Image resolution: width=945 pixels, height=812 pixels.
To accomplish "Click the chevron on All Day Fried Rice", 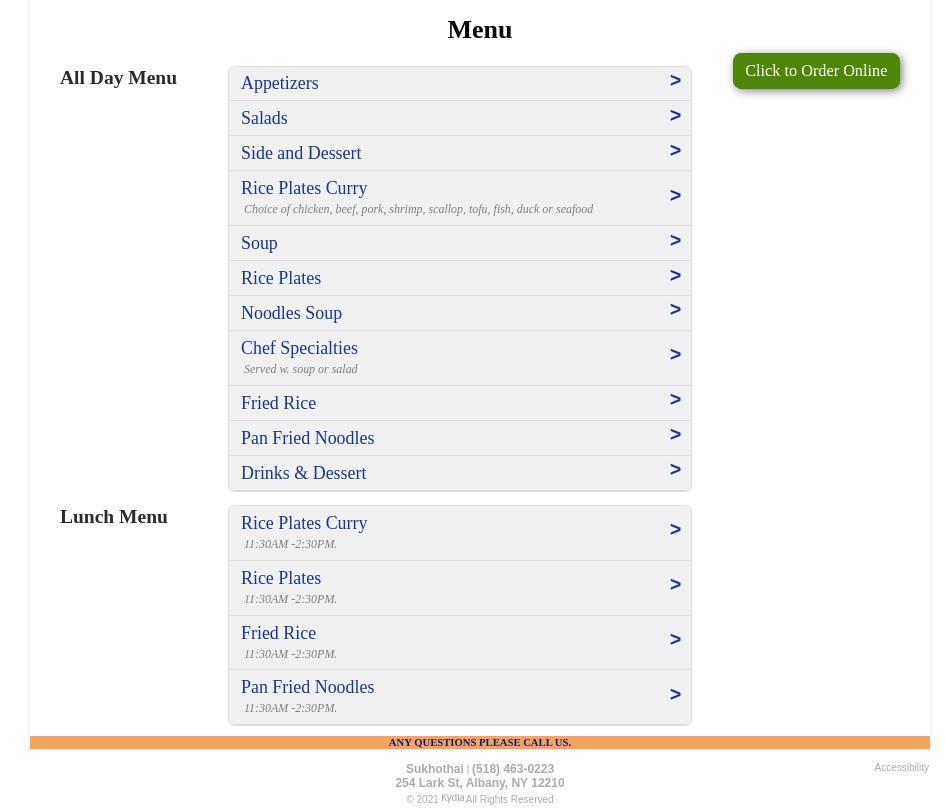I will point(675,400).
